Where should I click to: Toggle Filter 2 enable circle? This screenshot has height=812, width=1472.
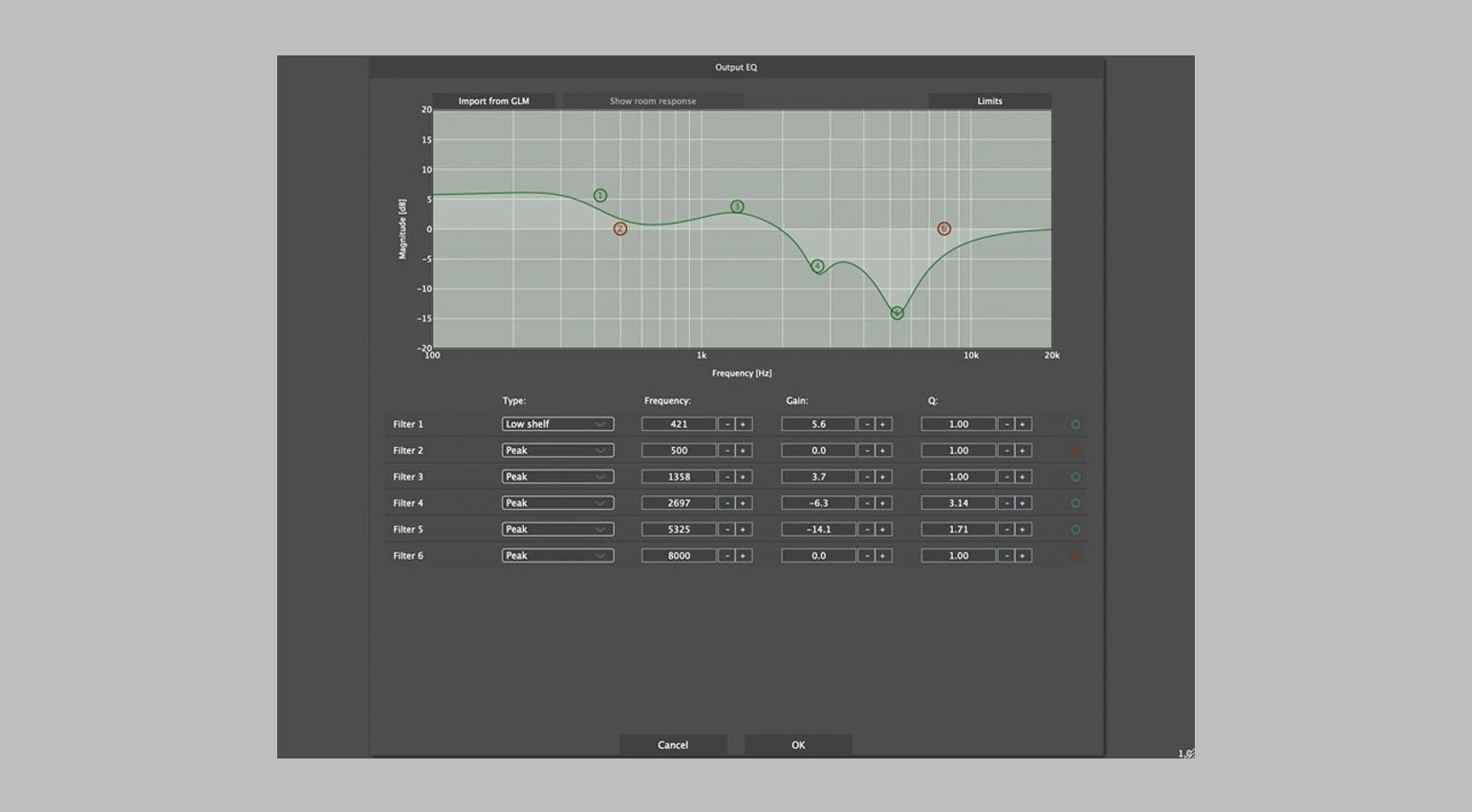[1075, 450]
